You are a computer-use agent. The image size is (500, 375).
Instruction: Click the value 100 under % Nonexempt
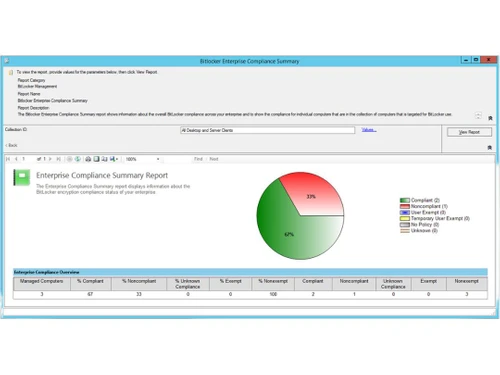click(273, 294)
